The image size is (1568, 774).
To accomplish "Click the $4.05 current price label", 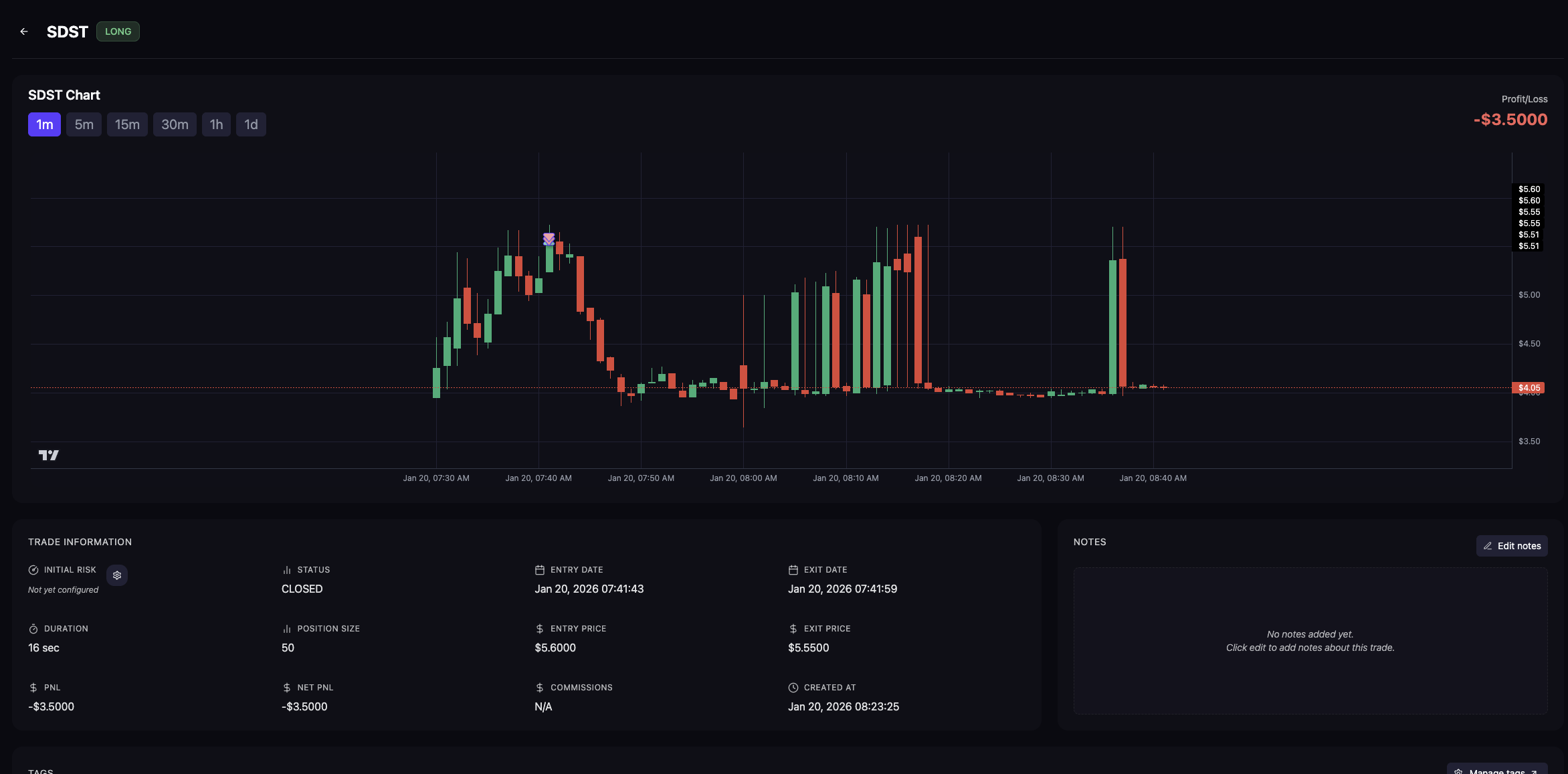I will 1529,388.
